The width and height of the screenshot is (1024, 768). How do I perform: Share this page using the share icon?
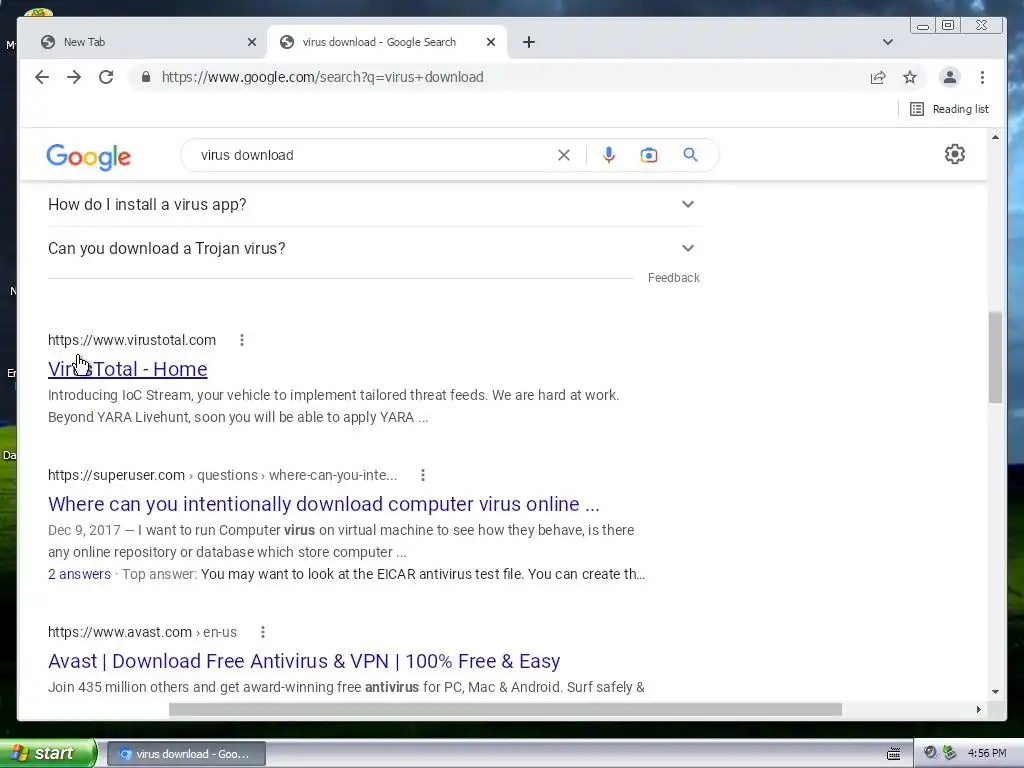pyautogui.click(x=878, y=77)
